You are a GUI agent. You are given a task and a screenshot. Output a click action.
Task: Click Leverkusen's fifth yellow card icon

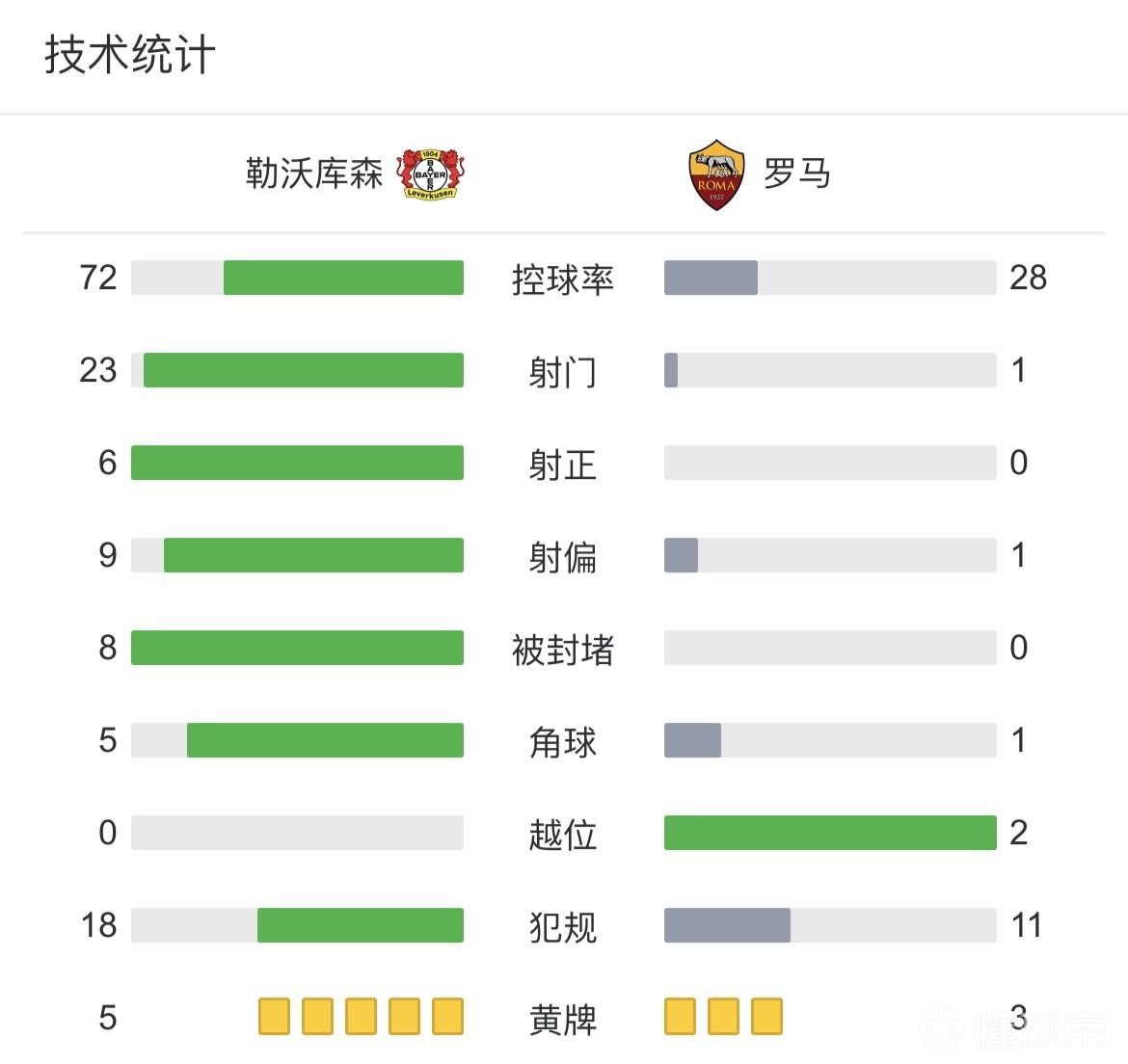click(x=447, y=1017)
